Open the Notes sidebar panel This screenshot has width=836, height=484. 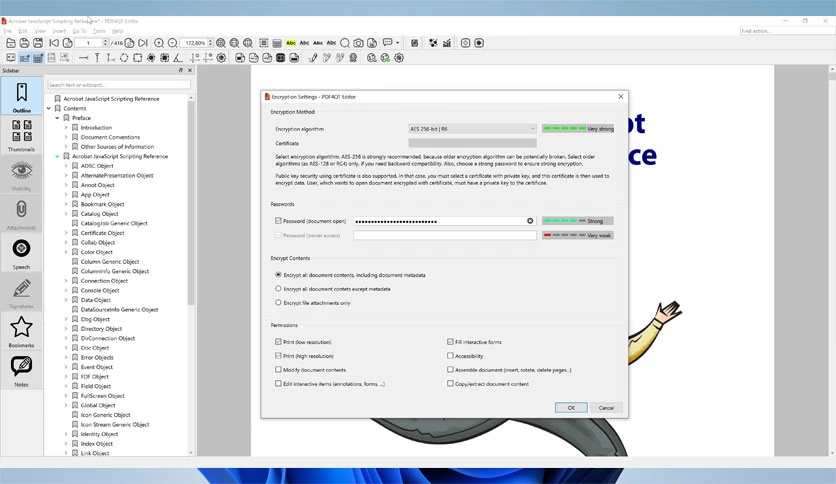pos(21,369)
